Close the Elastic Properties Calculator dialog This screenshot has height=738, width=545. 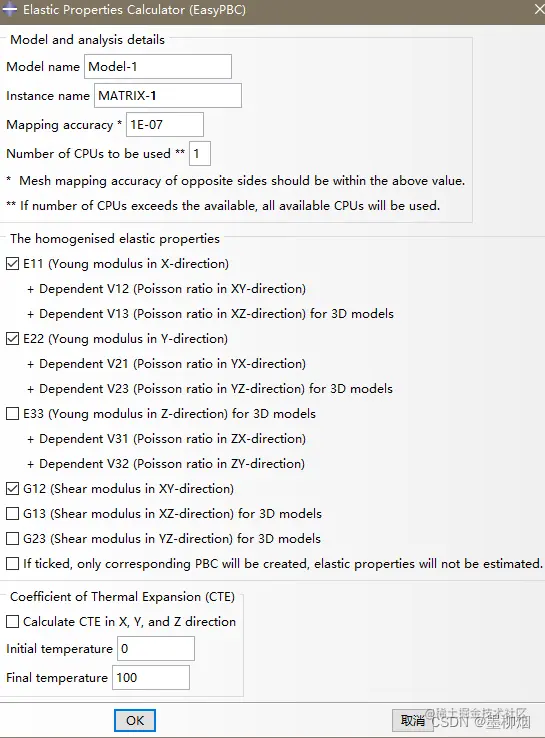tap(539, 9)
